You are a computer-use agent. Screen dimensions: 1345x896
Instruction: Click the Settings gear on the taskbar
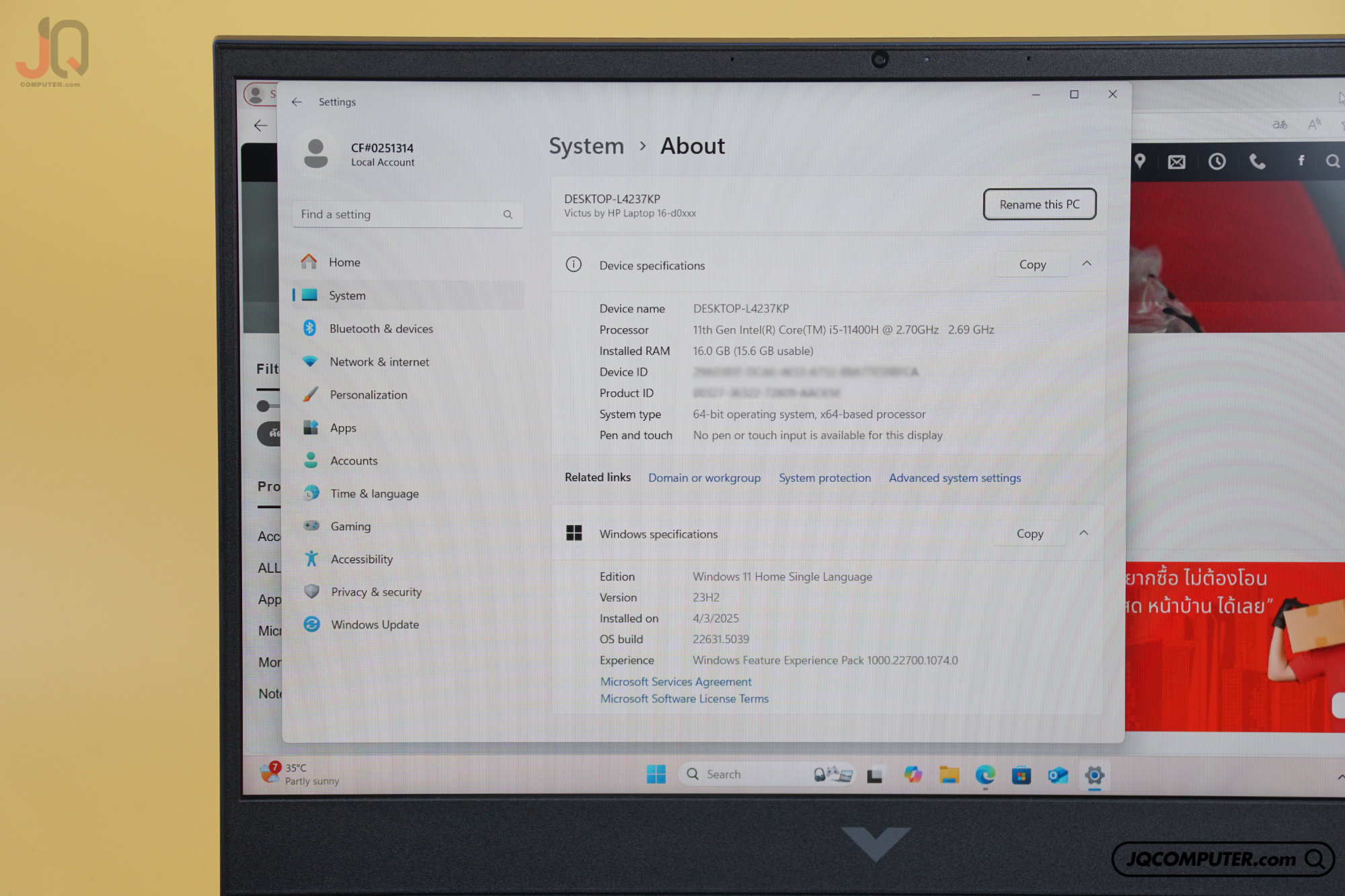click(1094, 776)
